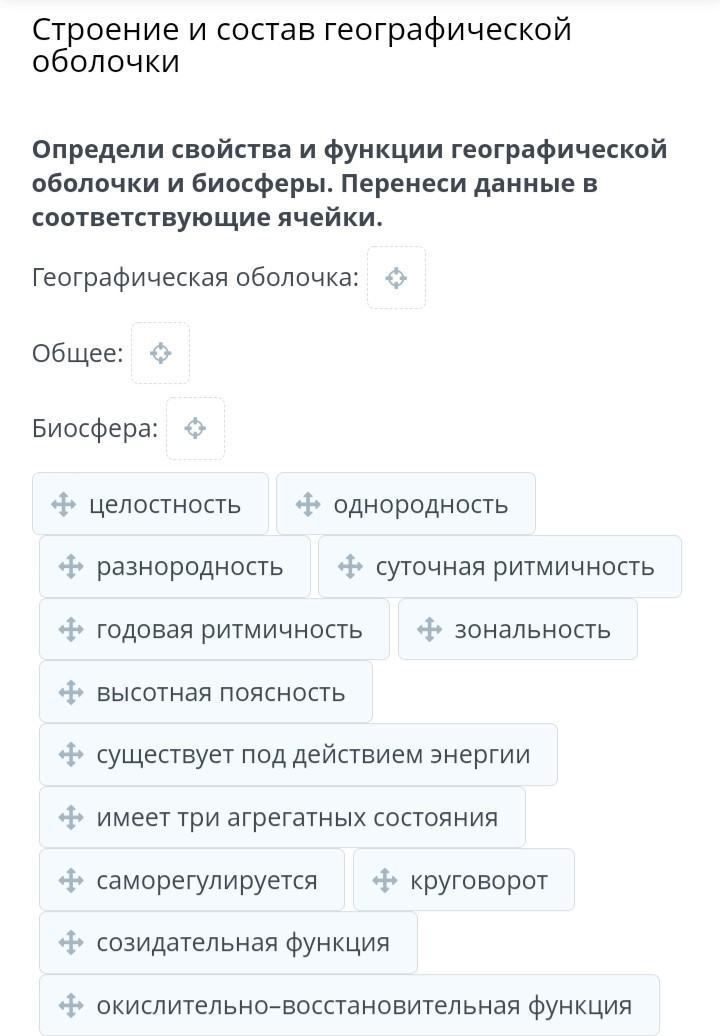The width and height of the screenshot is (720, 1036).
Task: Click the drag icon next to зональность
Action: tap(429, 630)
